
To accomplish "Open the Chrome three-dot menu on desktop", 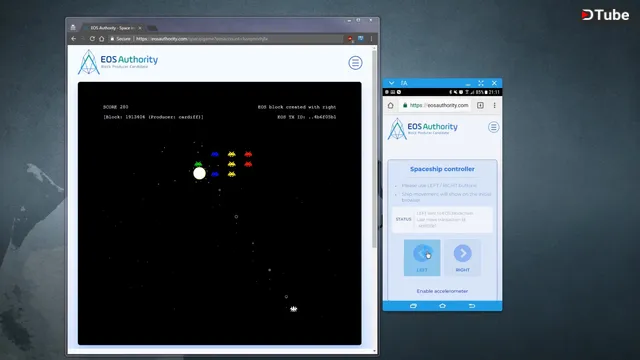I will 371,39.
